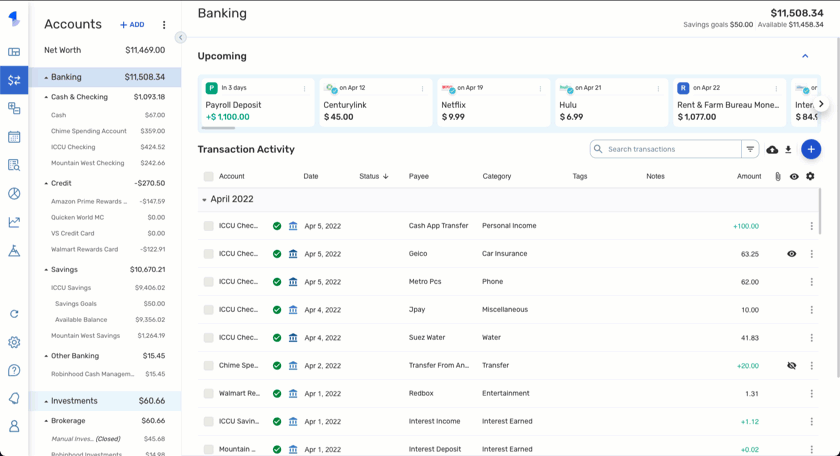Tick checkbox for Metro Pcs row
840x456 pixels.
(x=208, y=282)
